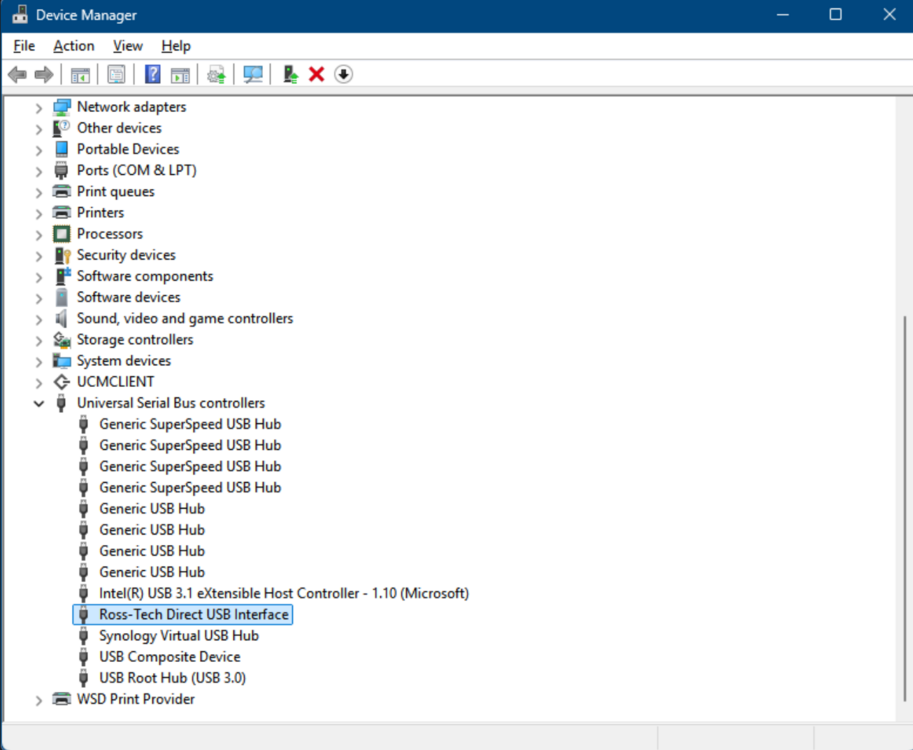
Task: Select the Ports (COM & LPT) category
Action: [137, 170]
